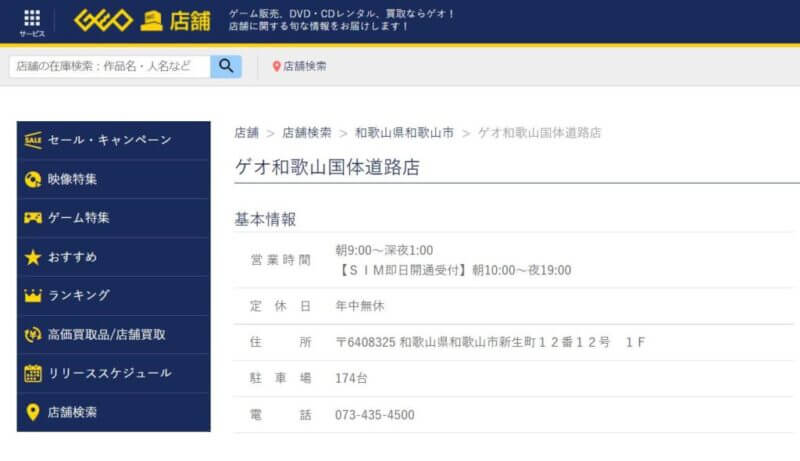The image size is (800, 461).
Task: Click the 基本情報 section heading
Action: point(265,219)
